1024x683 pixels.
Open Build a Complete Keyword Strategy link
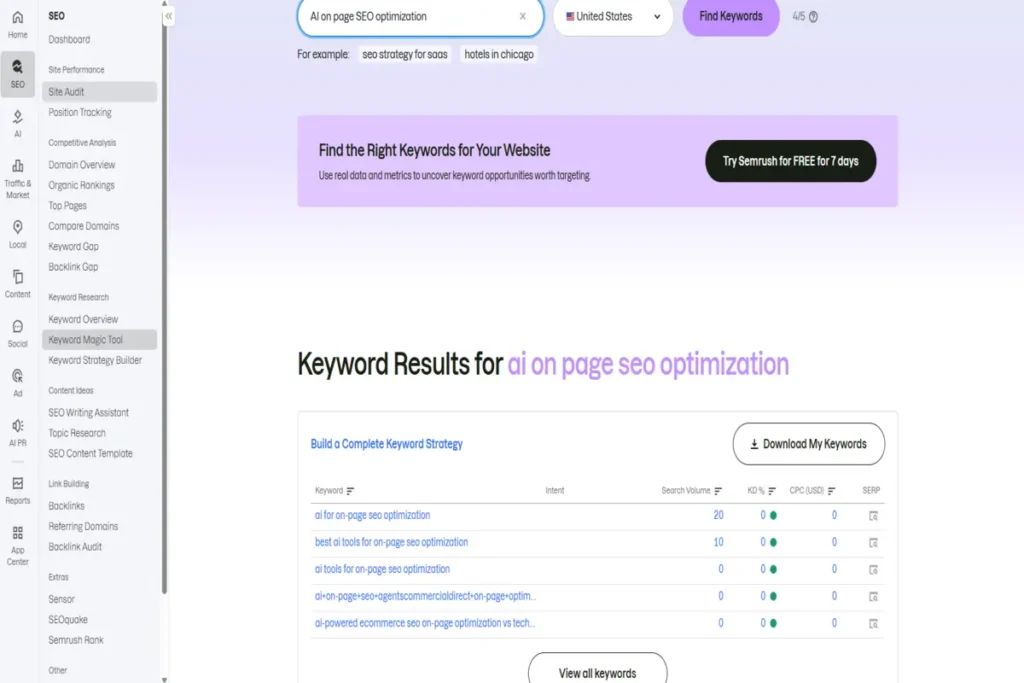coord(386,444)
